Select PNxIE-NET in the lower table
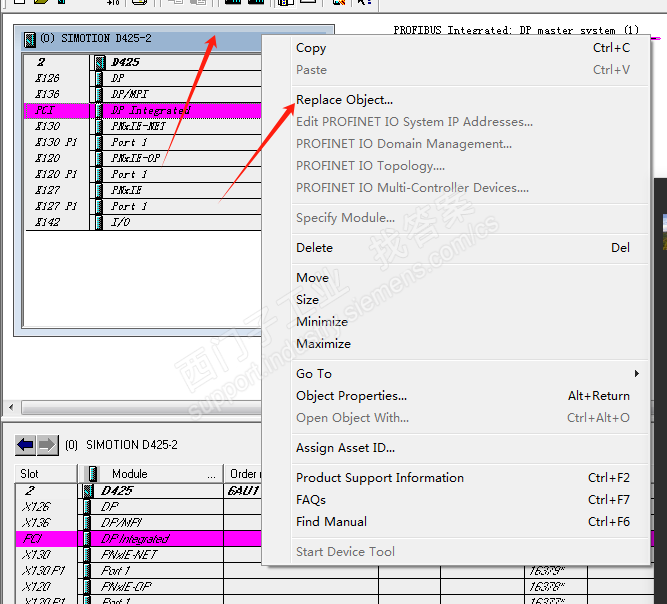 (x=128, y=555)
